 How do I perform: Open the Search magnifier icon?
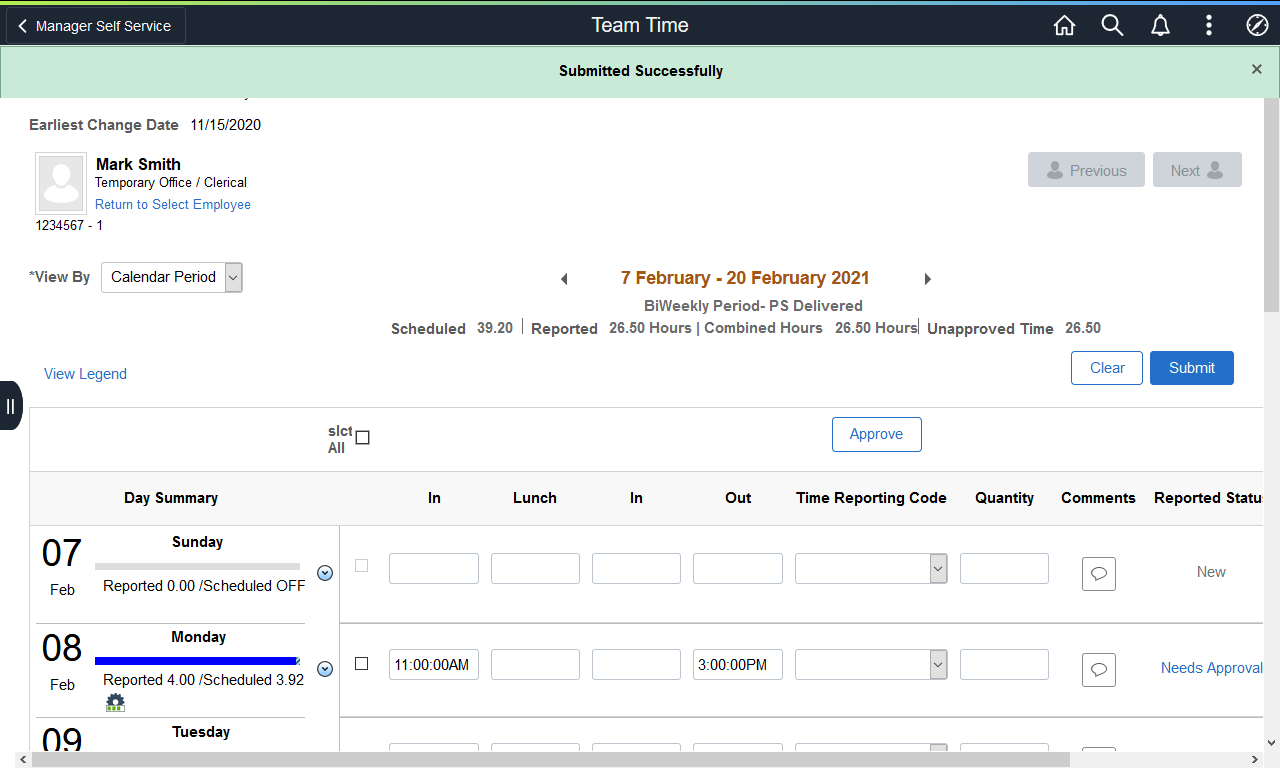point(1112,26)
